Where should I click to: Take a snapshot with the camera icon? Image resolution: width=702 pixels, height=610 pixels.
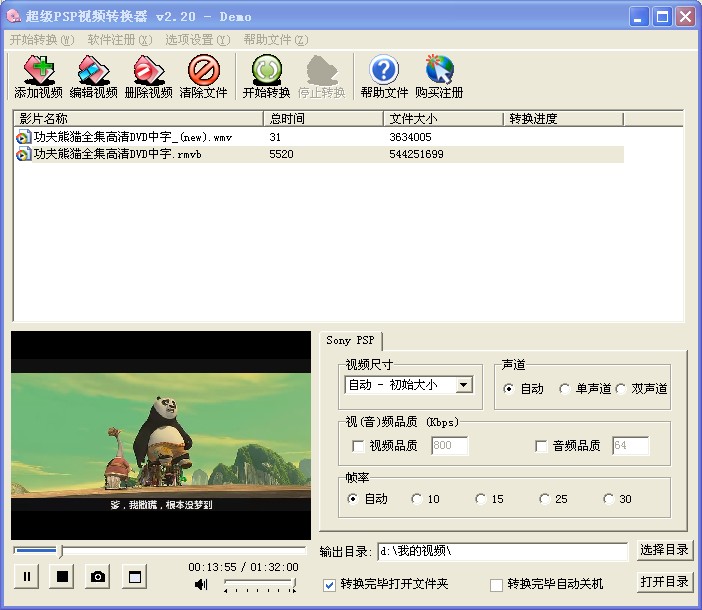click(x=98, y=576)
